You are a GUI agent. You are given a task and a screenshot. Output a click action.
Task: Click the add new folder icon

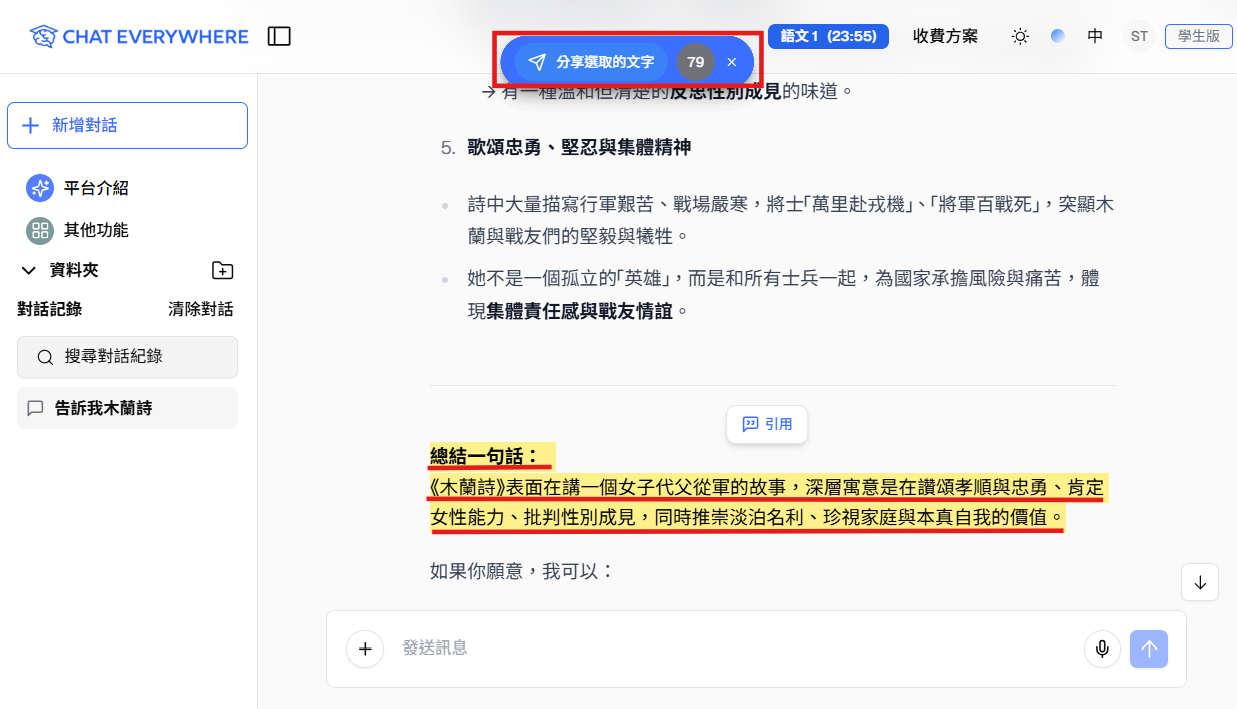223,270
